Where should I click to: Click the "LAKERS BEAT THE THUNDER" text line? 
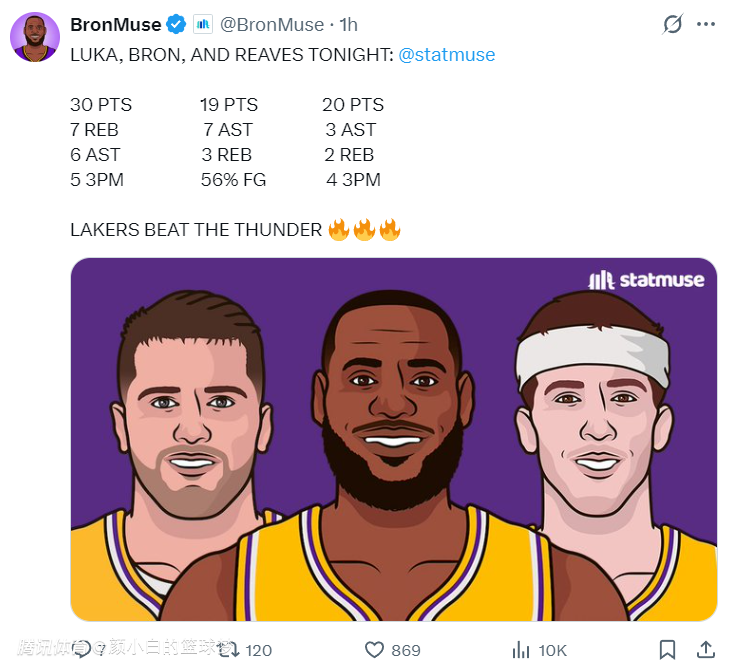pyautogui.click(x=196, y=230)
